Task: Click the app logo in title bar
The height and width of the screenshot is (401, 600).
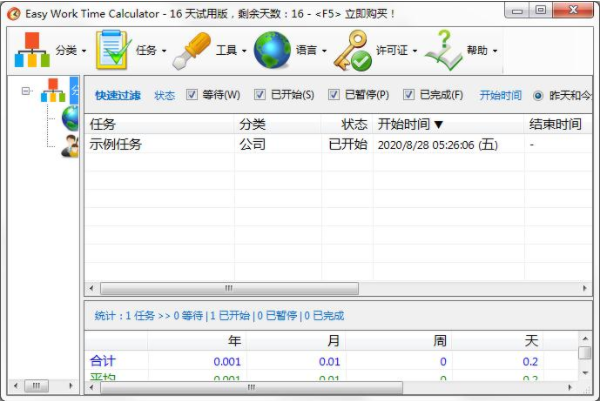Action: coord(14,14)
